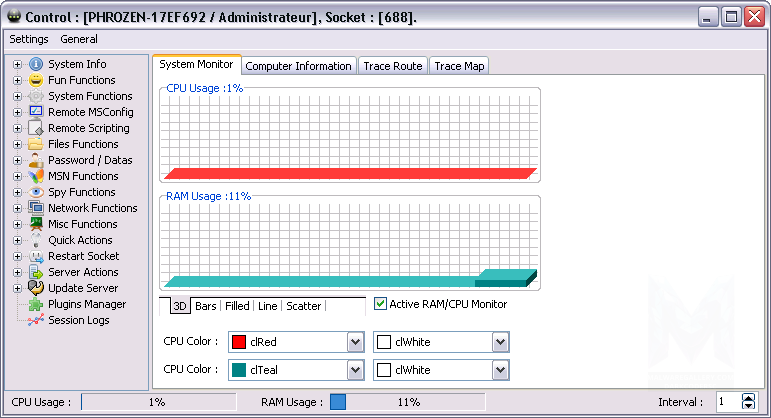Click the Session Logs icon

[36, 320]
